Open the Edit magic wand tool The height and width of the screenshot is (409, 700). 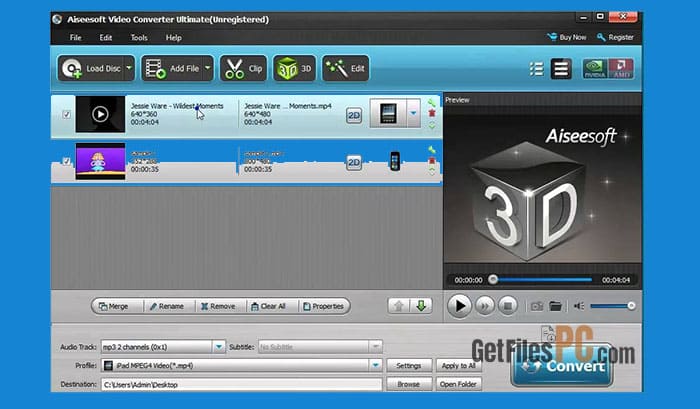pos(346,68)
